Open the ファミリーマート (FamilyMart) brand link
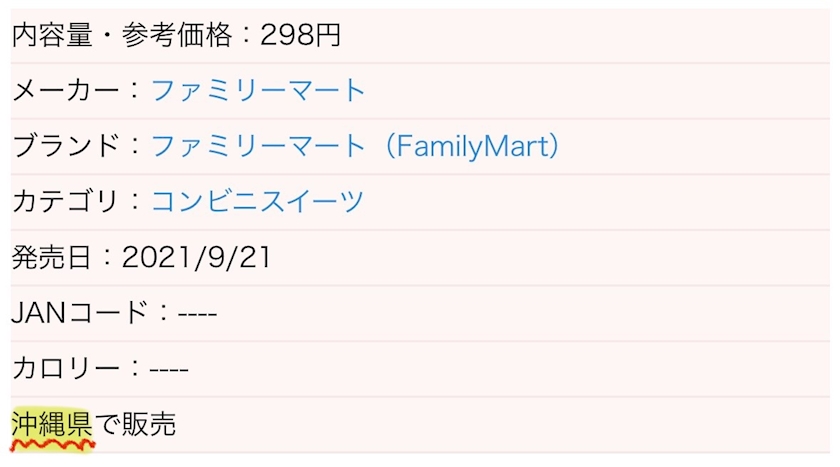 tap(355, 146)
